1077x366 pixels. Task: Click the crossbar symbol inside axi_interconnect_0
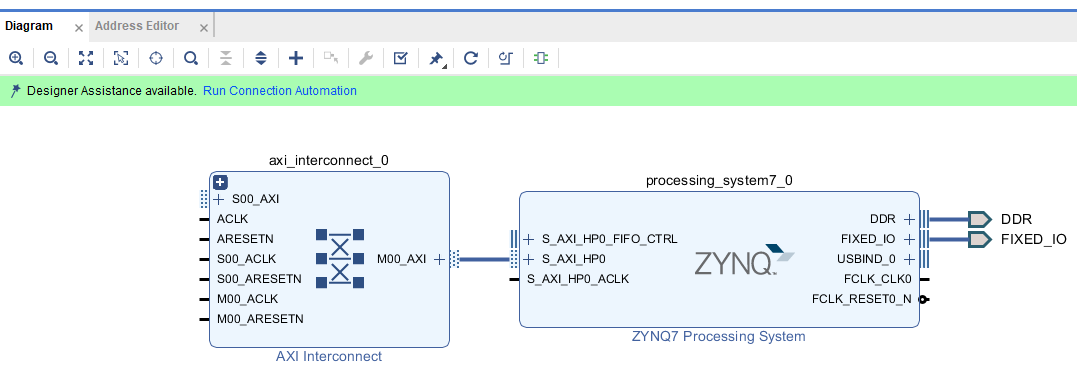[x=340, y=259]
